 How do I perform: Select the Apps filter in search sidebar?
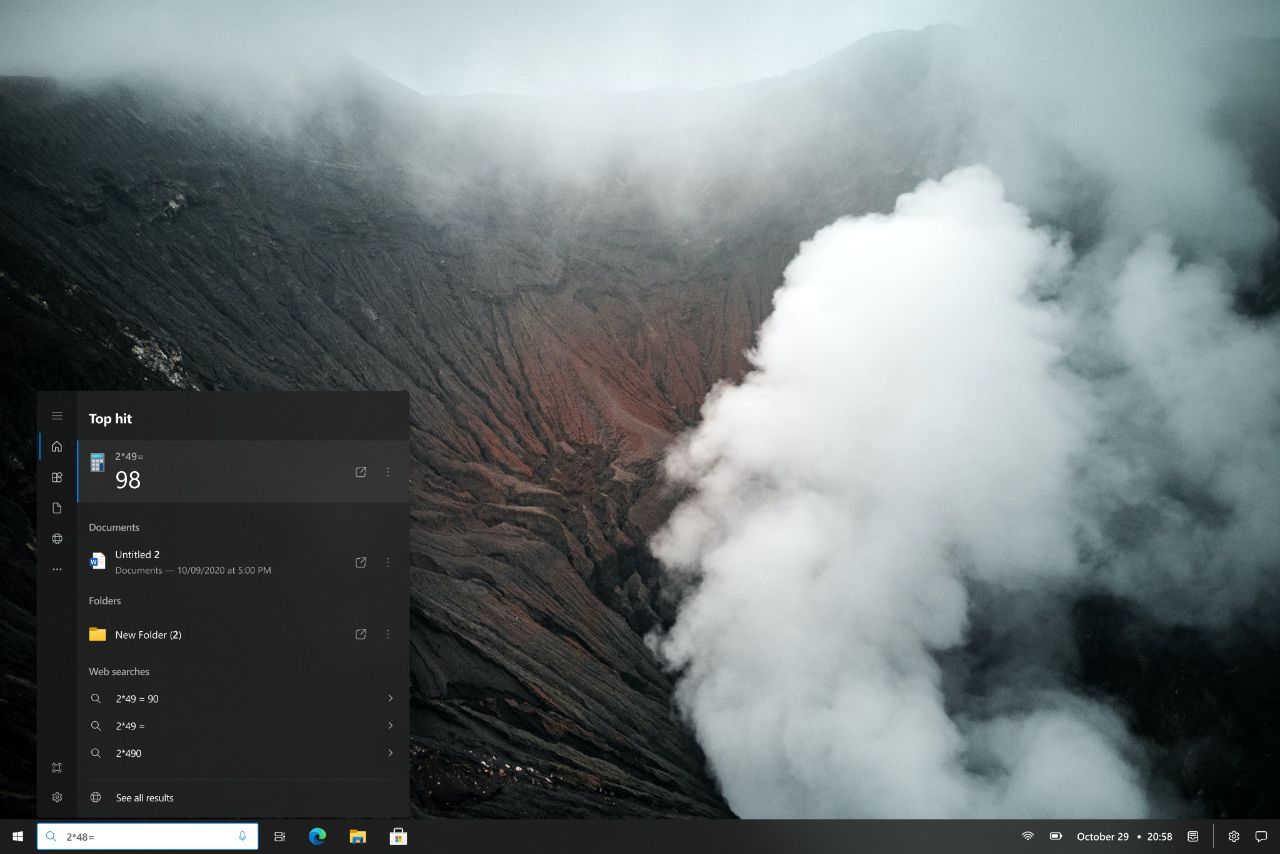click(57, 477)
